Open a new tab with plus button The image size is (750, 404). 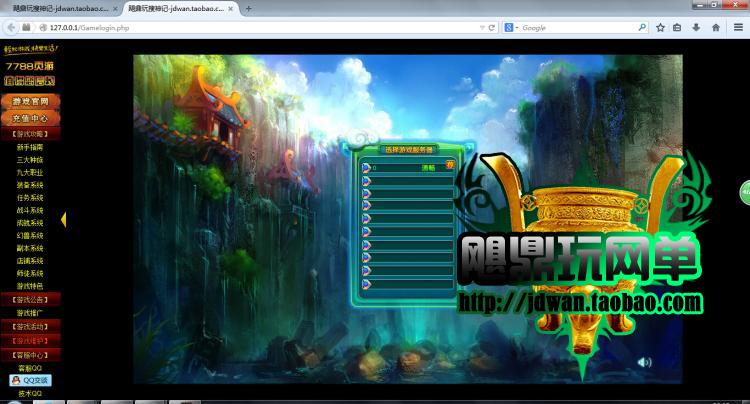coord(248,8)
